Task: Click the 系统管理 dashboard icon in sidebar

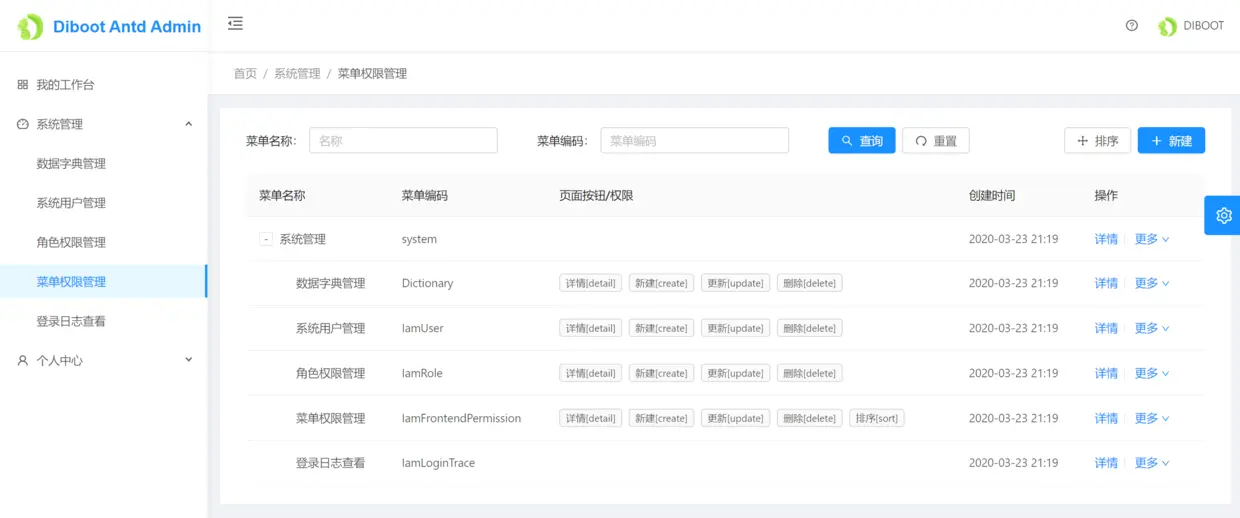Action: coord(23,124)
